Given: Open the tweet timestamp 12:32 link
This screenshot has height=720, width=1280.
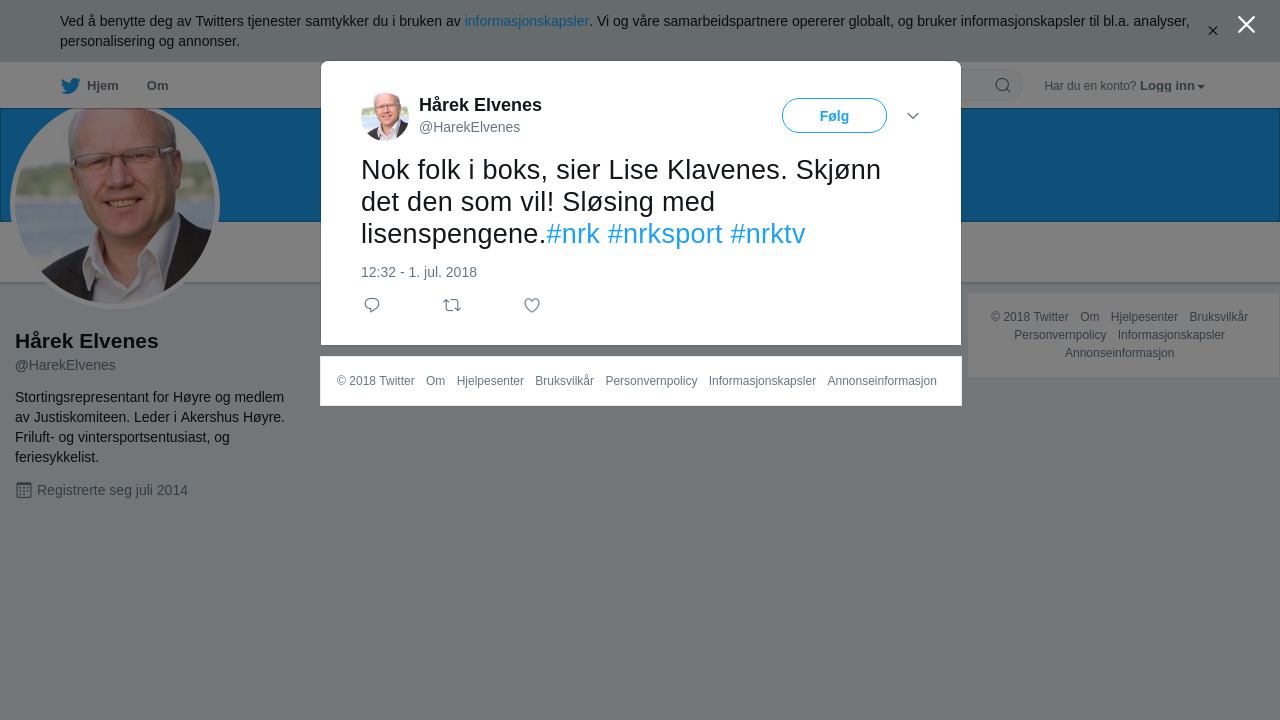Looking at the screenshot, I should click(x=419, y=272).
